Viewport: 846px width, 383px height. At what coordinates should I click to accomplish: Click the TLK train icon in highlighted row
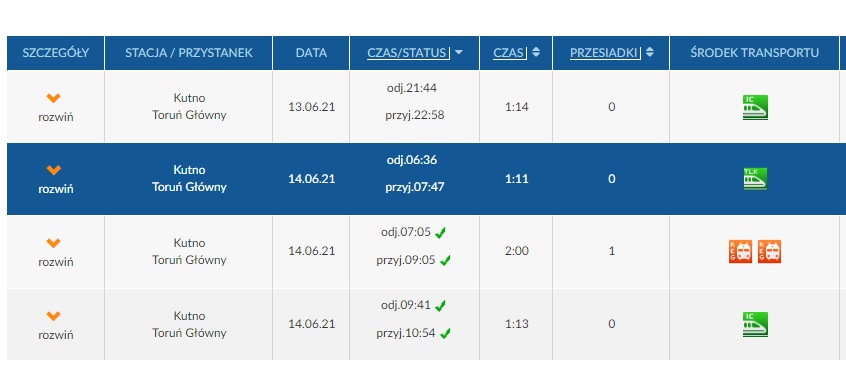755,179
